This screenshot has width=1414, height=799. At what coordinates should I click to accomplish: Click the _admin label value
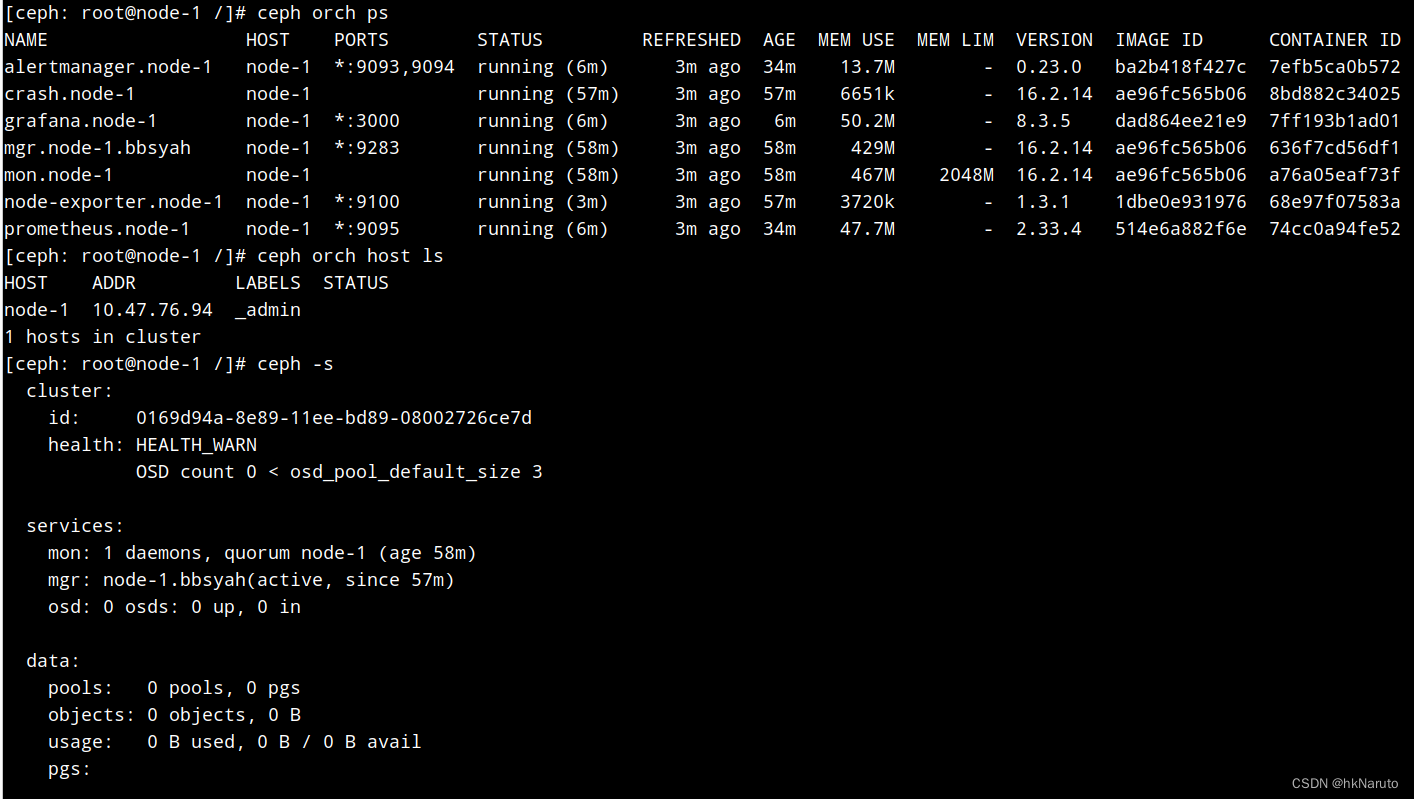tap(268, 310)
